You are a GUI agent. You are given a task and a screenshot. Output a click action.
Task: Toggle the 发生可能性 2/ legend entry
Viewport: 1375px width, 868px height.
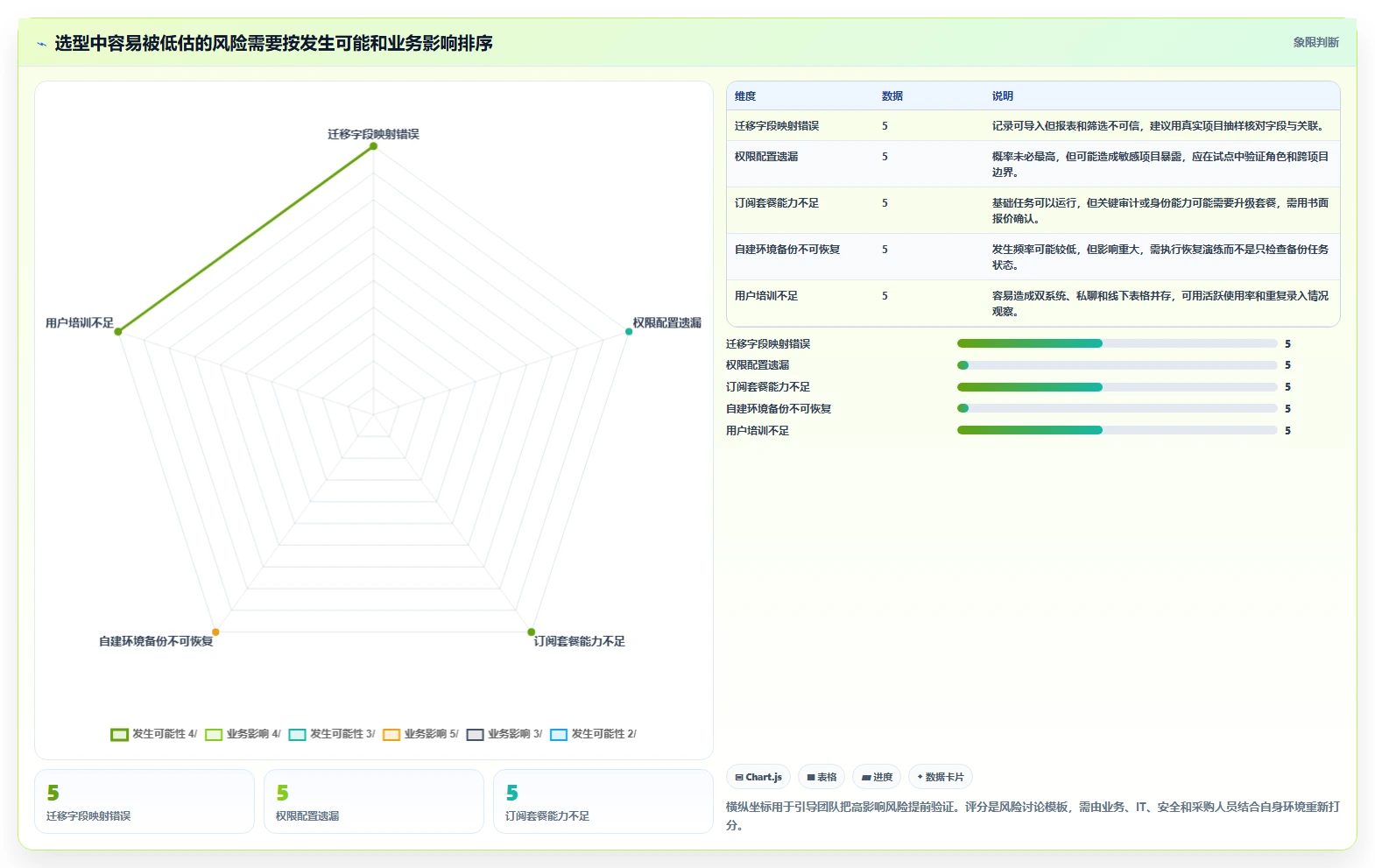click(594, 734)
